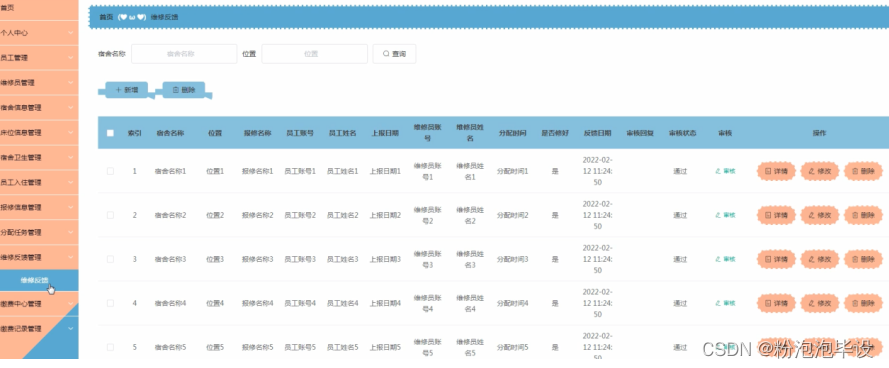Click the 上报日期 column header

point(385,133)
